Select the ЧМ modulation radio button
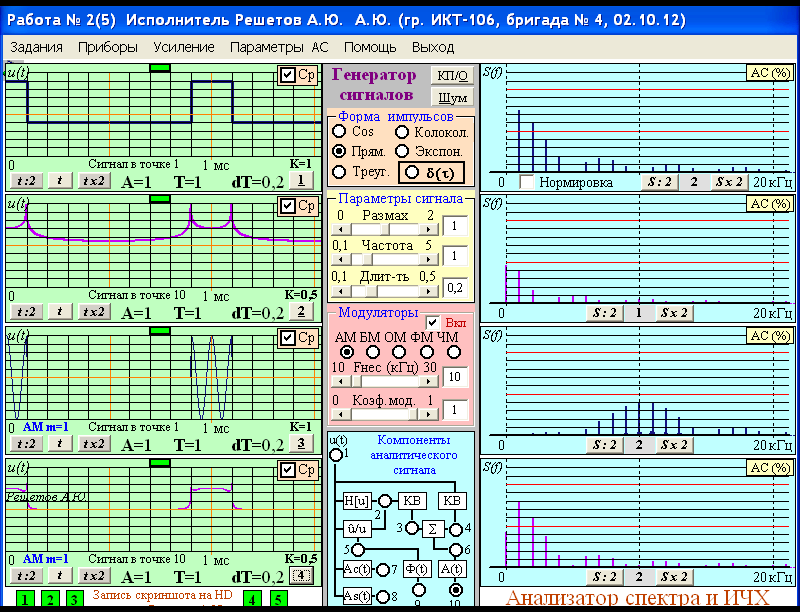 coord(453,352)
